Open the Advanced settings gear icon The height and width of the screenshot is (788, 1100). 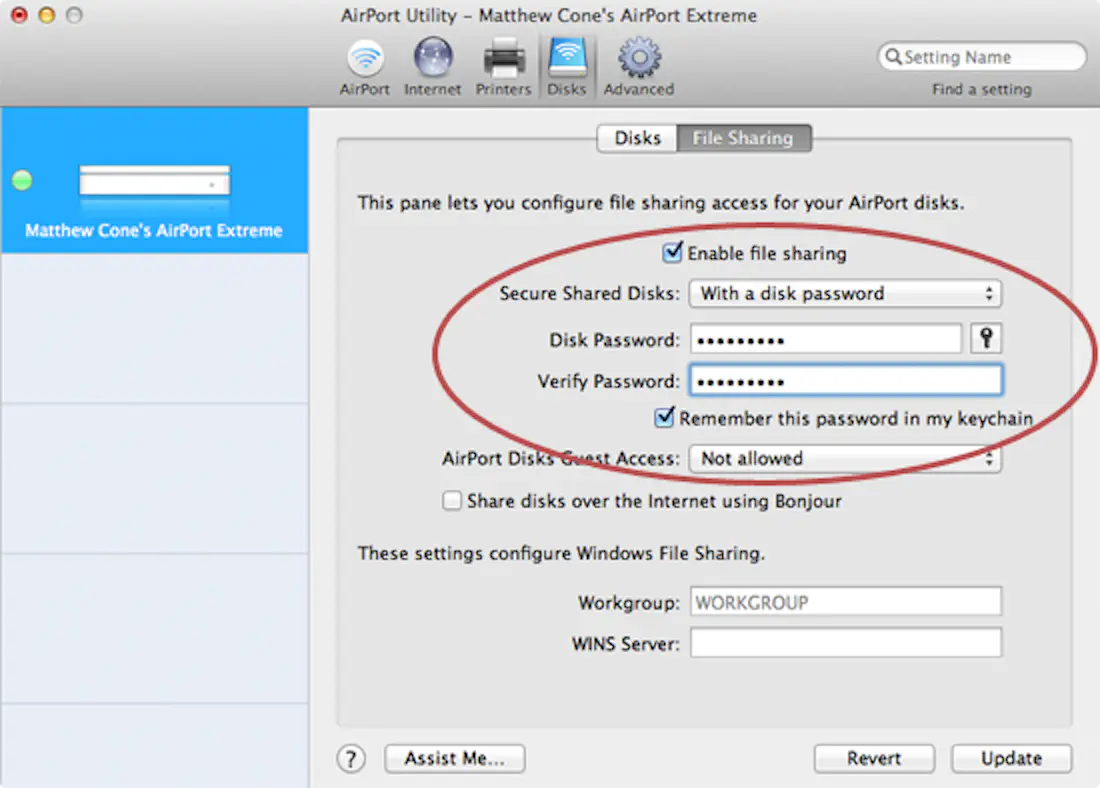638,57
